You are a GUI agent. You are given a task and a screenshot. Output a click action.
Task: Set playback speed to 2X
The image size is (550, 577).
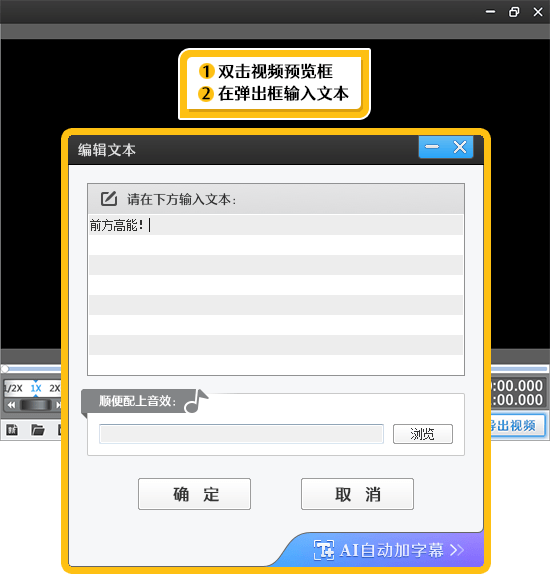(54, 388)
